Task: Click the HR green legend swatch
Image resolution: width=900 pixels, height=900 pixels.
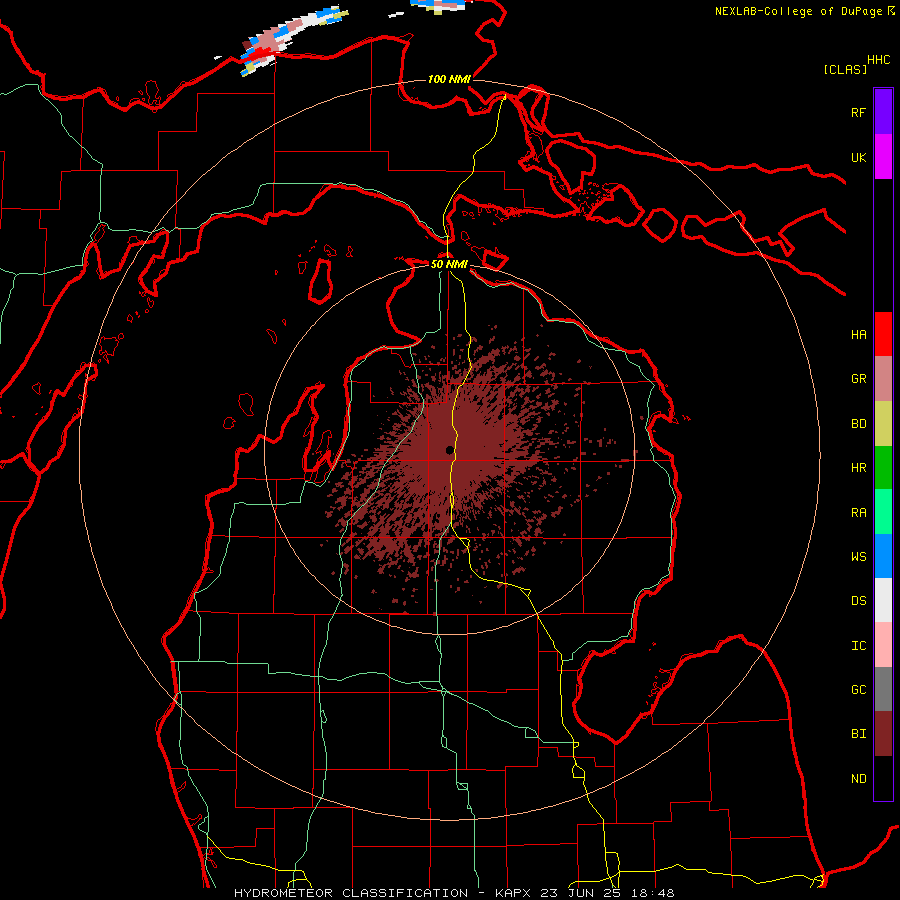Action: point(883,468)
